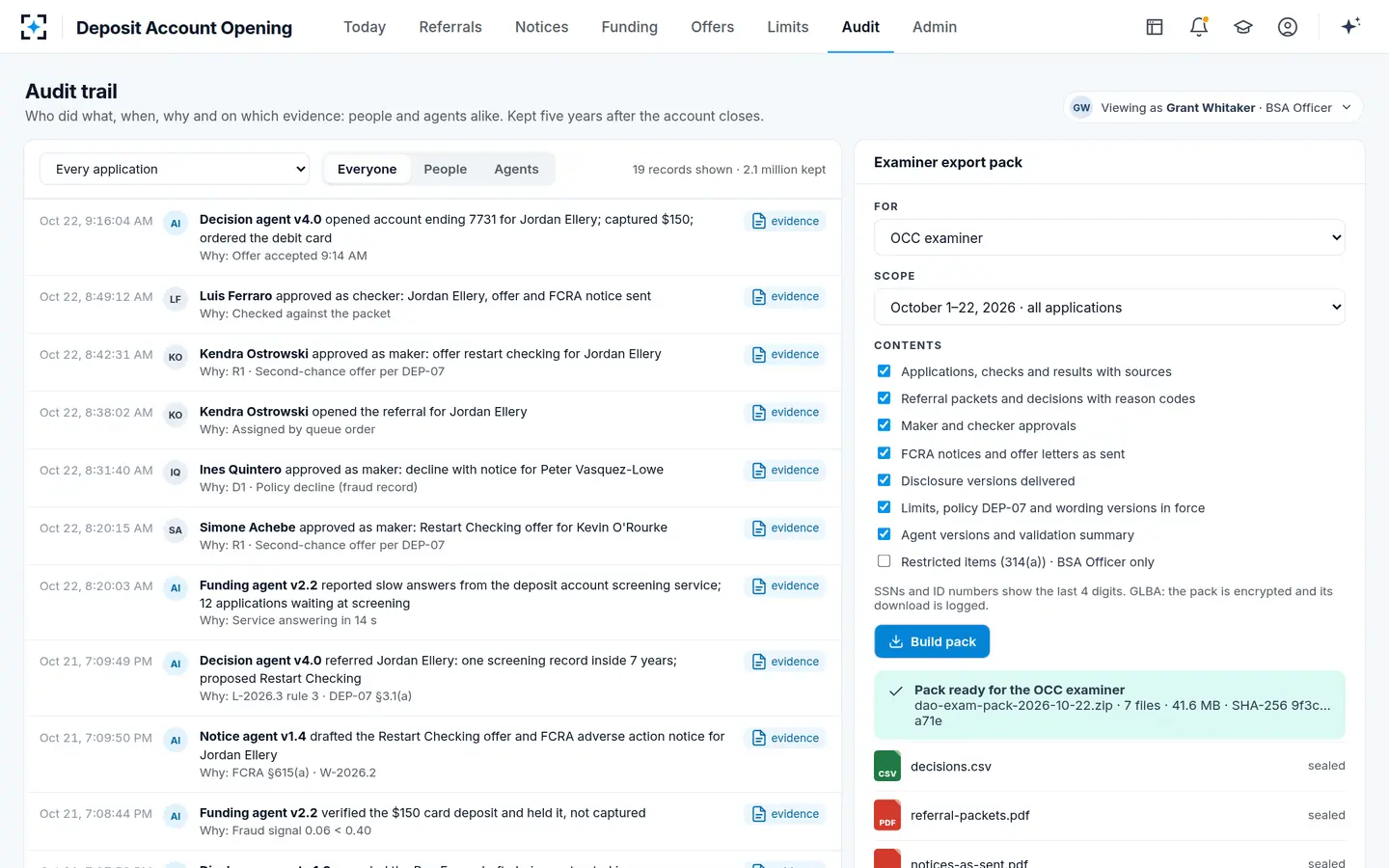Open the layout panel icon
Viewport: 1389px width, 868px height.
1155,27
